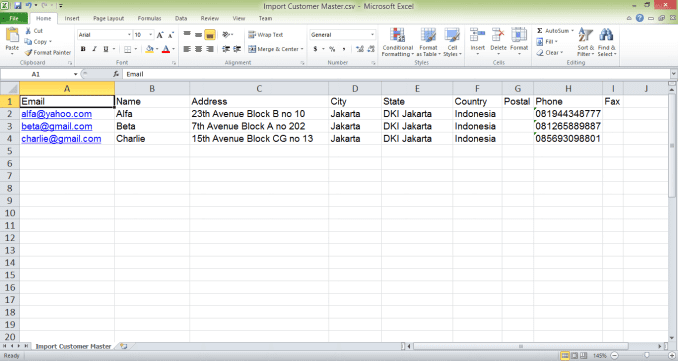Viewport: 679px width, 361px height.
Task: Align text left
Action: tap(187, 49)
